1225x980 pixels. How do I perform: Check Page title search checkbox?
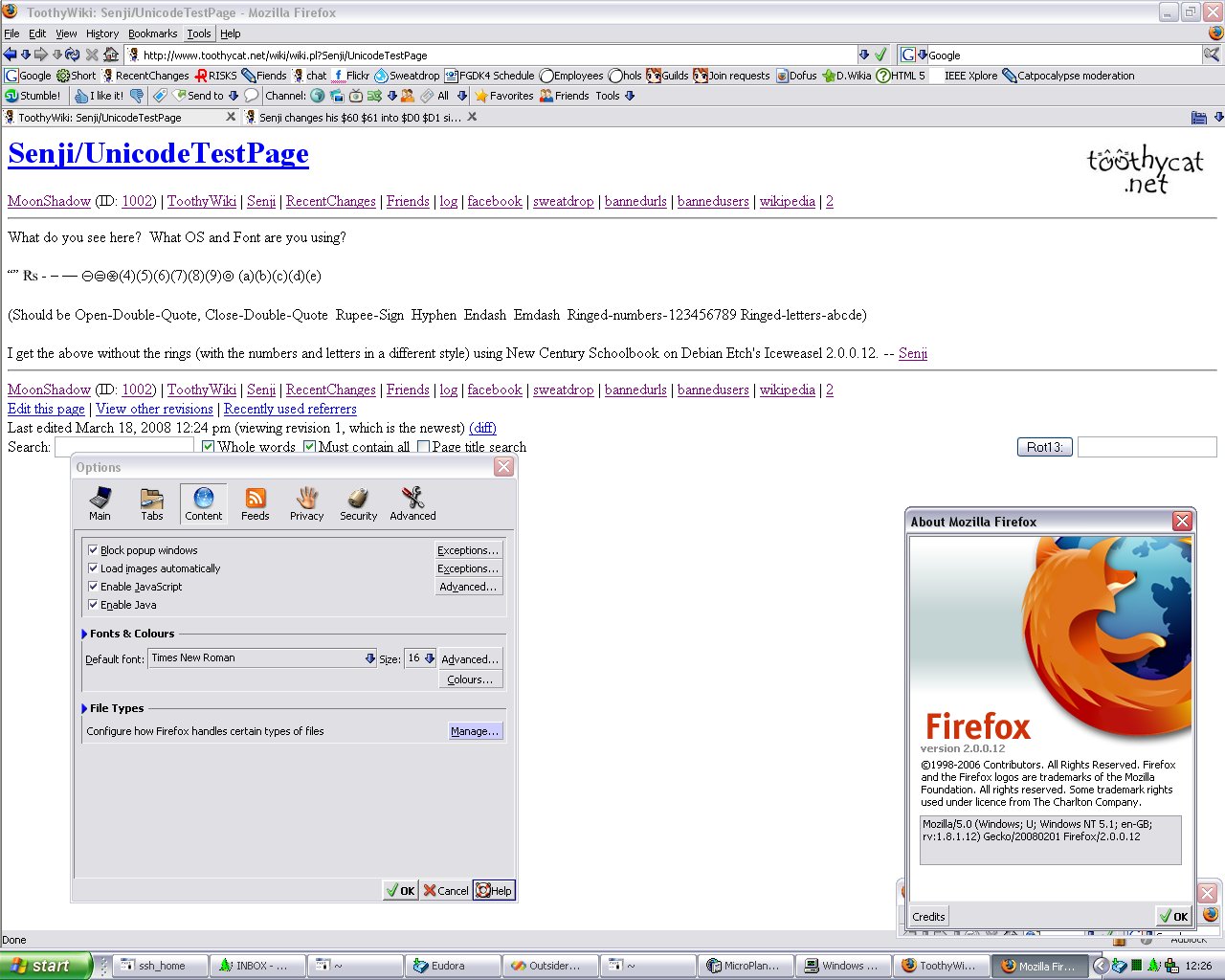coord(423,446)
